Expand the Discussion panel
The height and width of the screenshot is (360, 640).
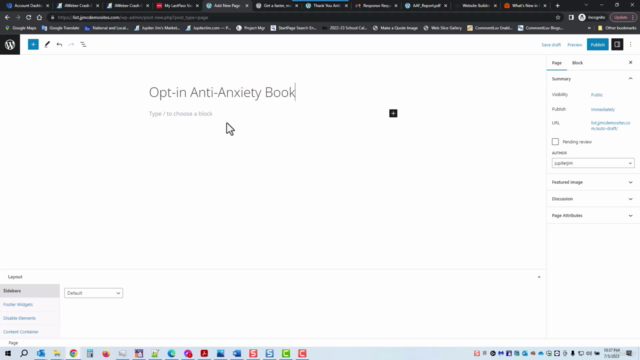pos(593,199)
